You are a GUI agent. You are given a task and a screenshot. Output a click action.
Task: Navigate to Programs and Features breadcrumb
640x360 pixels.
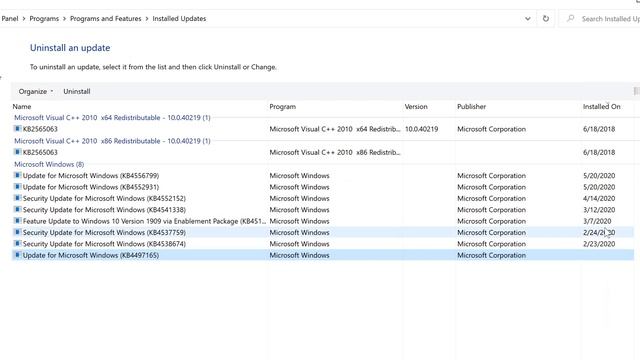[105, 19]
